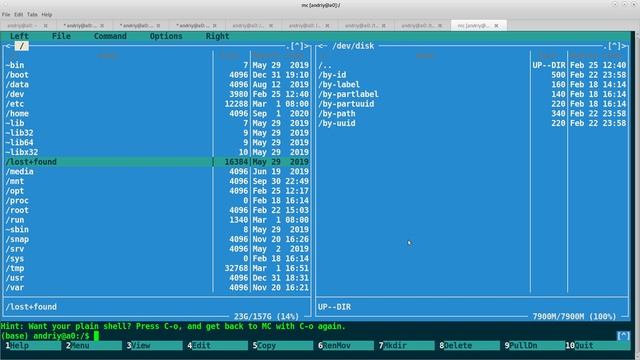This screenshot has width=640, height=360.
Task: Select the /etc directory
Action: (157, 104)
